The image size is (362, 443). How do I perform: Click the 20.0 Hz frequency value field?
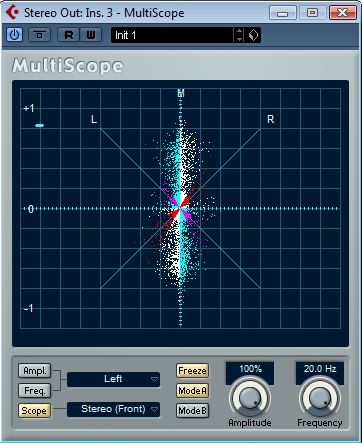pyautogui.click(x=320, y=369)
